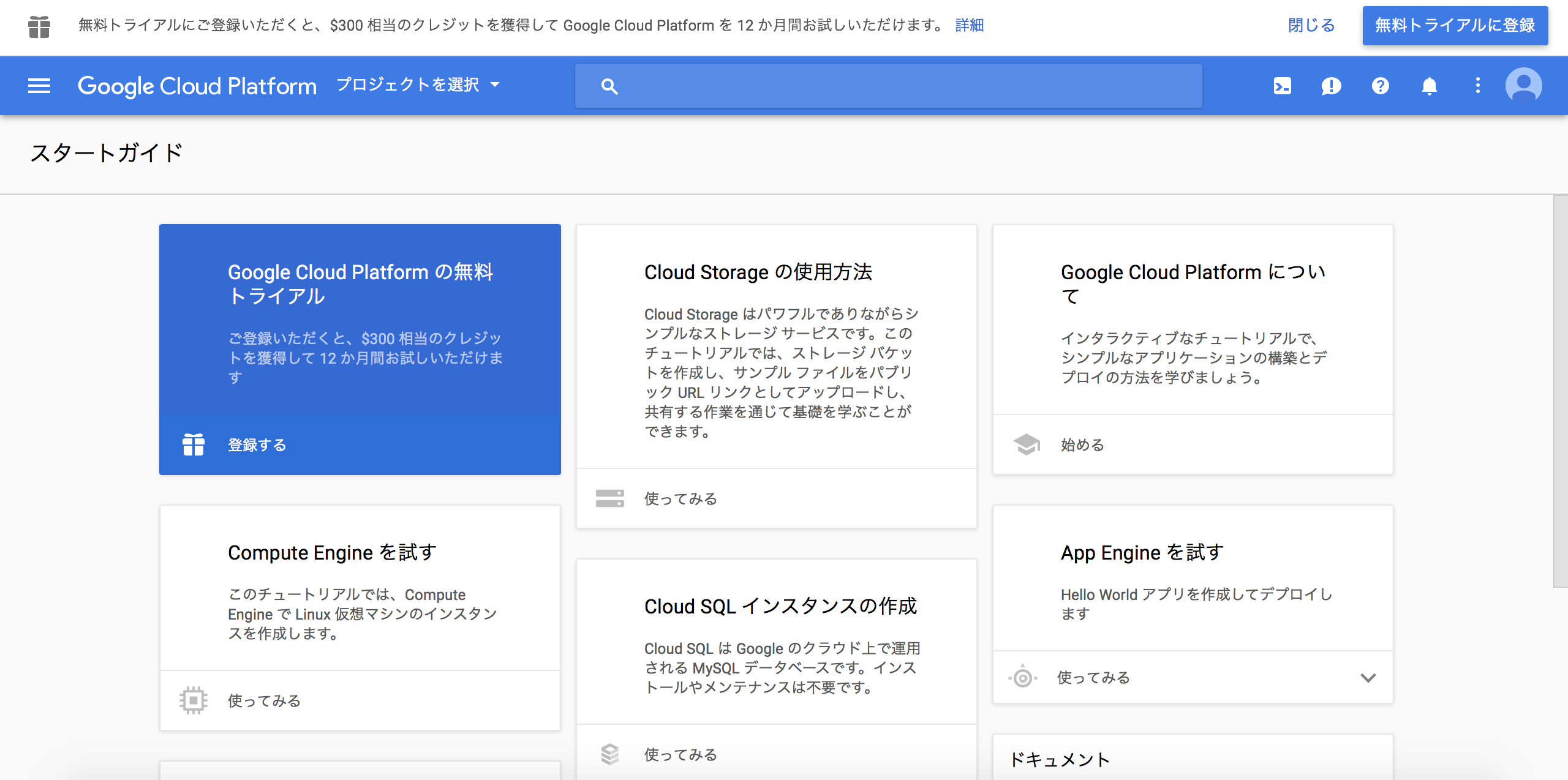1568x780 pixels.
Task: Click the Cloud SQL インスタンスの作成 title
Action: tap(780, 607)
